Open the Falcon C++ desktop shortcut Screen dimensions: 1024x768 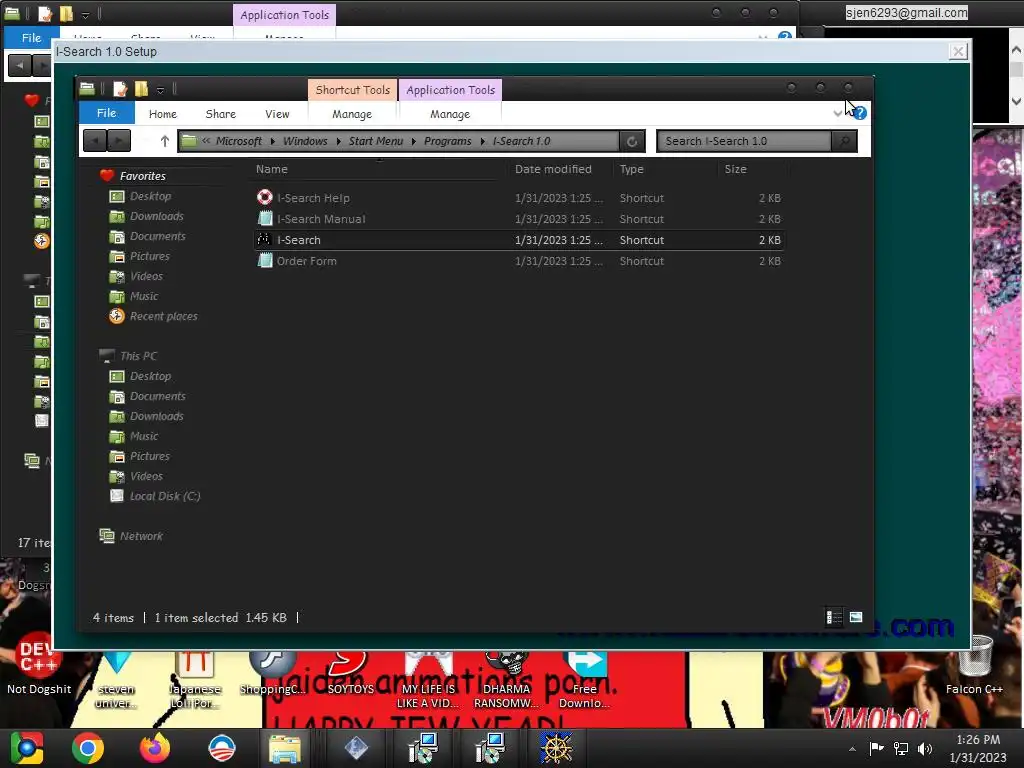974,665
